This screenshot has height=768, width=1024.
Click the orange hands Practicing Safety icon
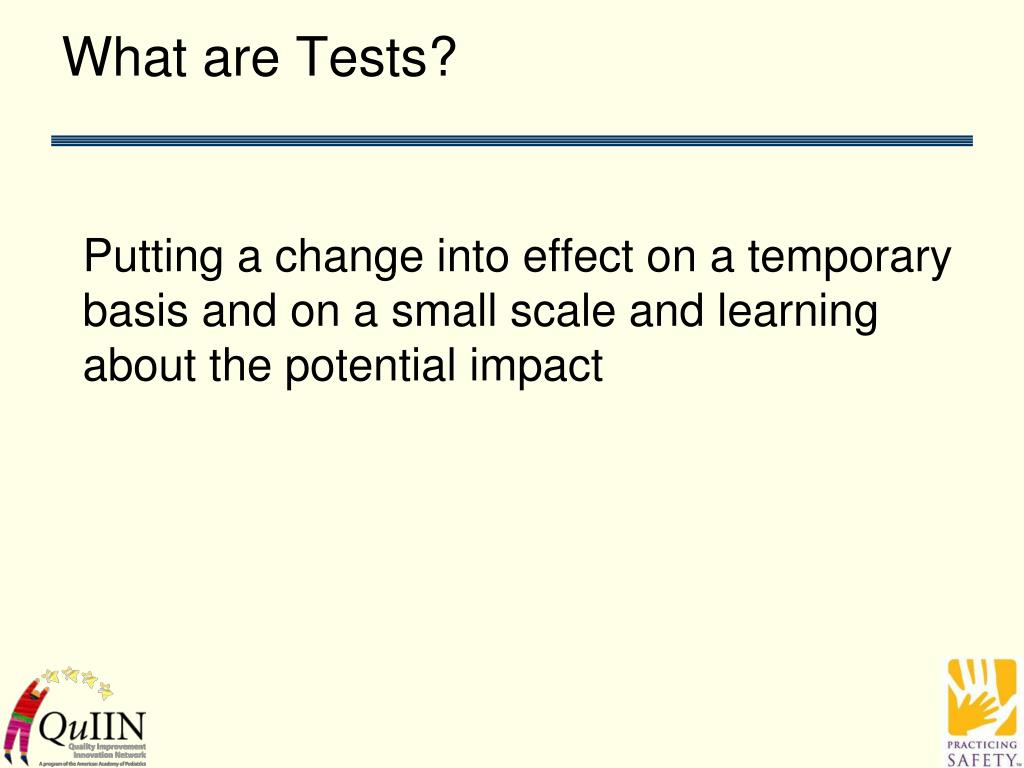(x=983, y=696)
